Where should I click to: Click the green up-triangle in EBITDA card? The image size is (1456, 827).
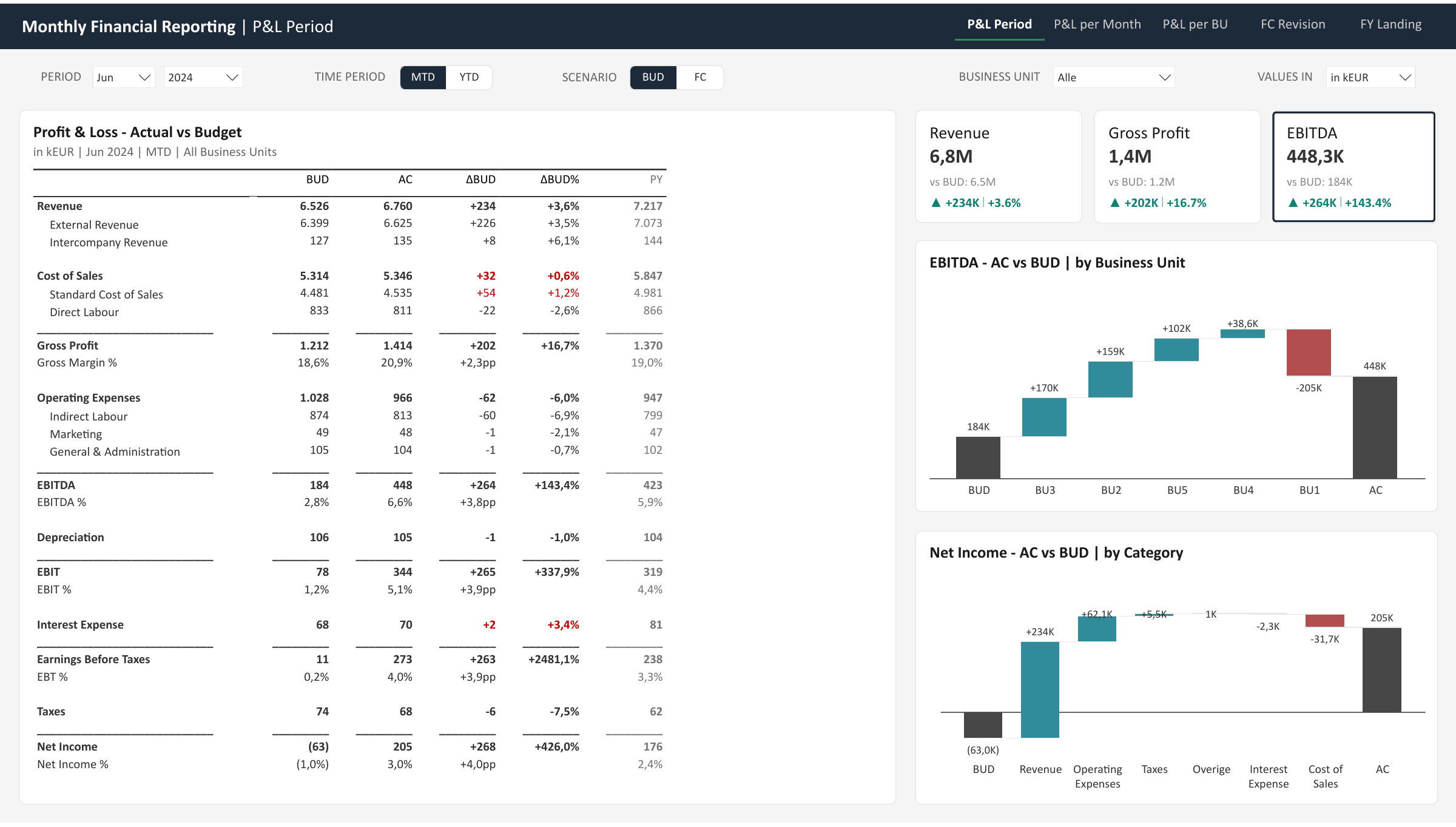point(1293,203)
